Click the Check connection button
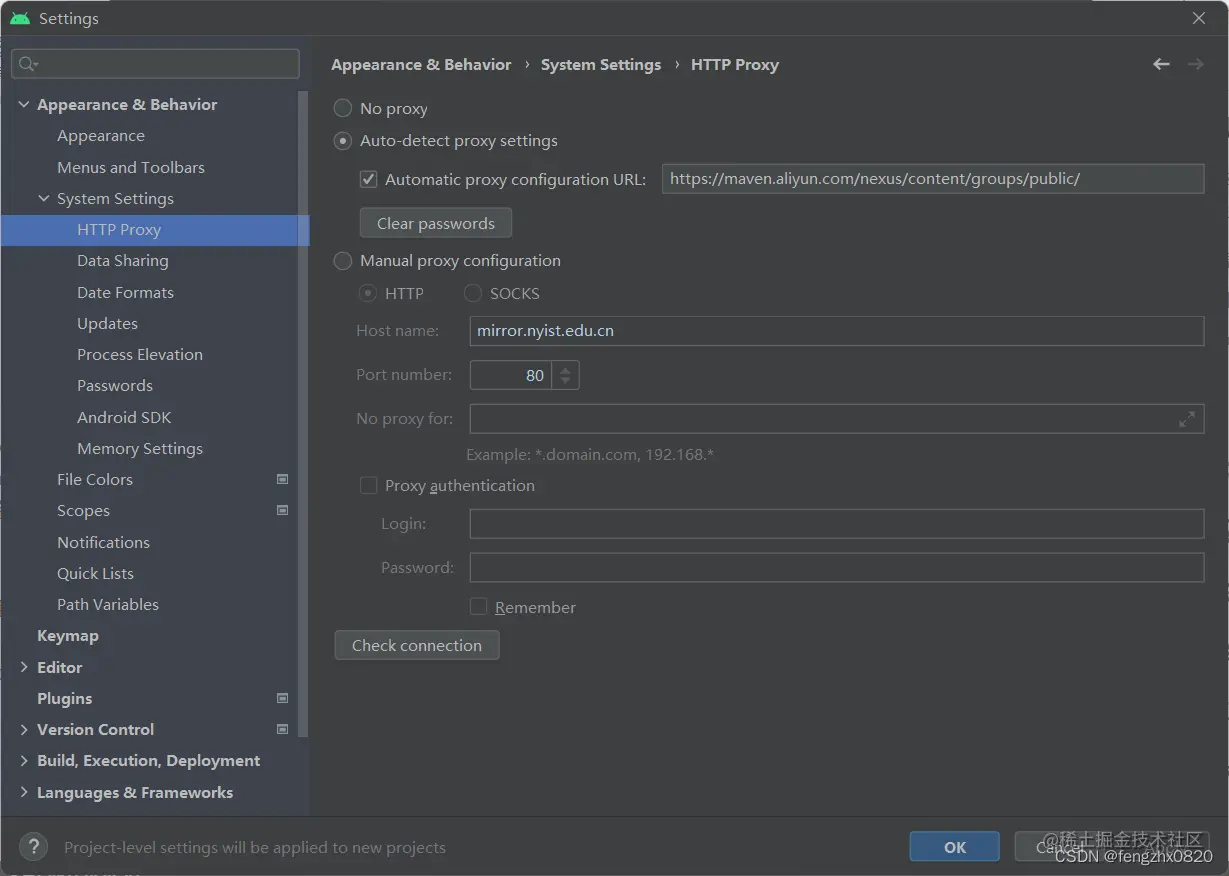Screen dimensions: 1229x876 pos(417,645)
